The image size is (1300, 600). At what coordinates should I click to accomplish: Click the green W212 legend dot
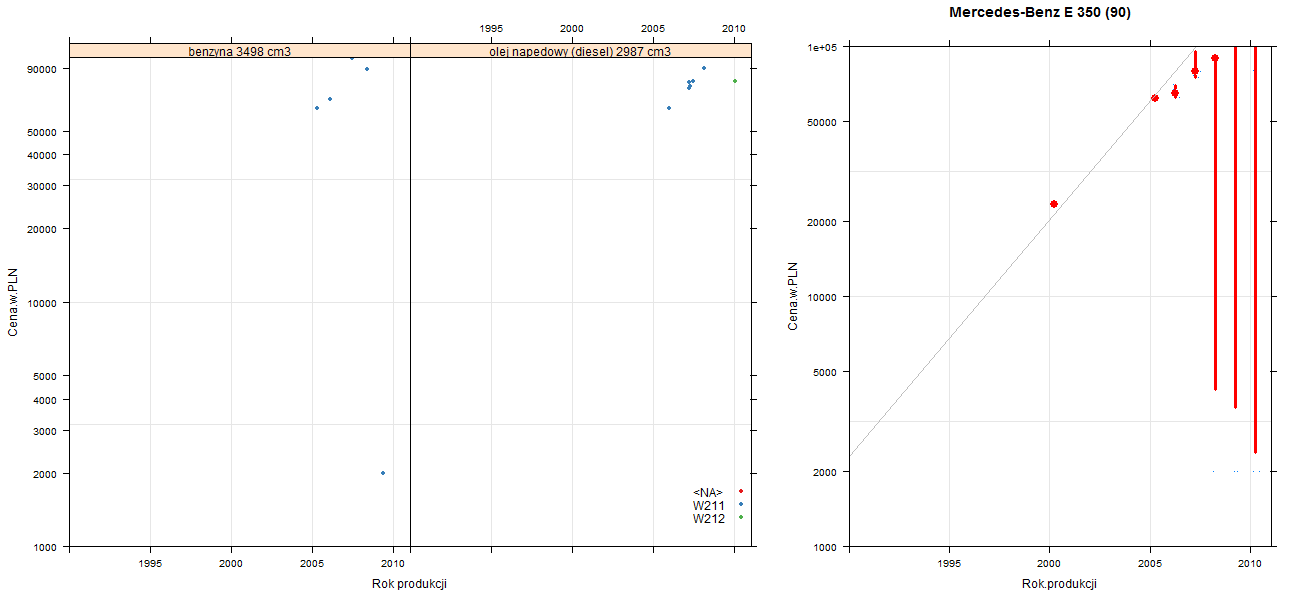pyautogui.click(x=740, y=517)
